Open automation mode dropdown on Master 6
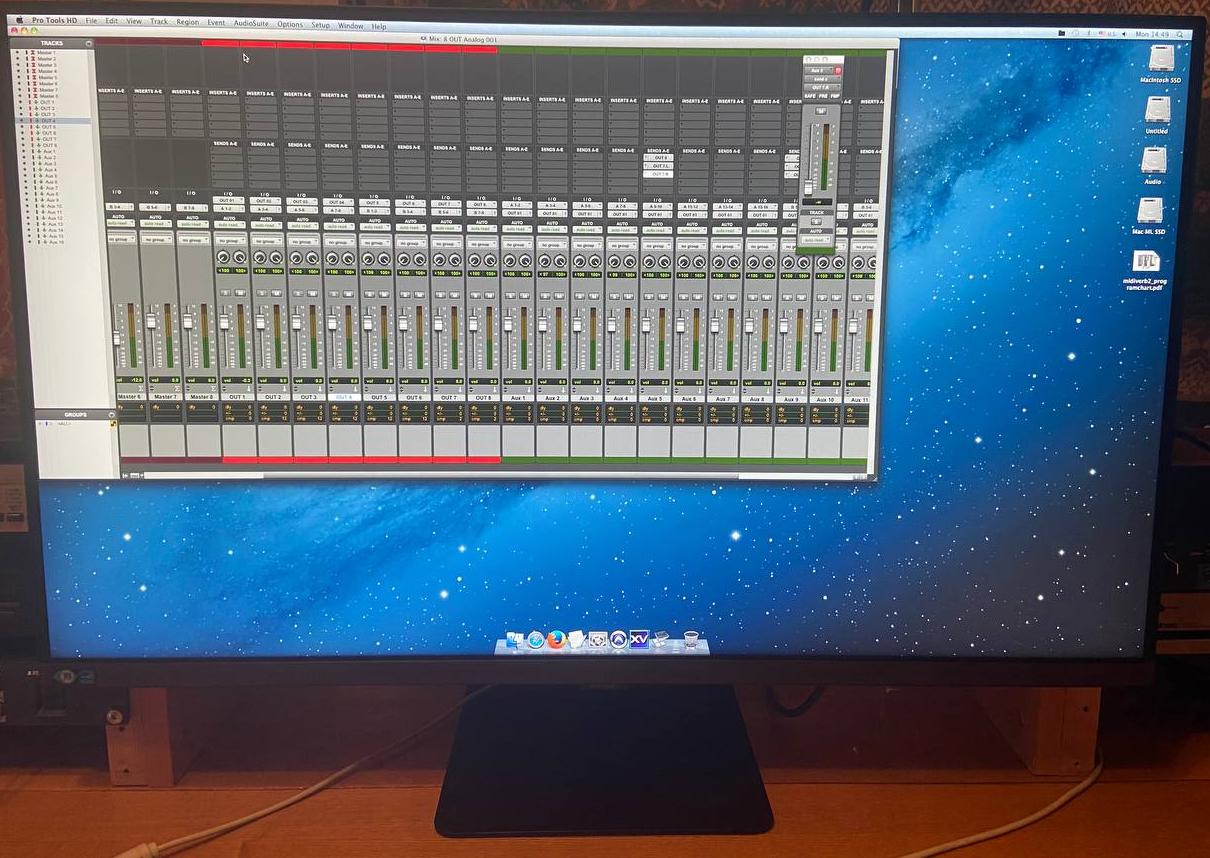The height and width of the screenshot is (858, 1210). 120,223
